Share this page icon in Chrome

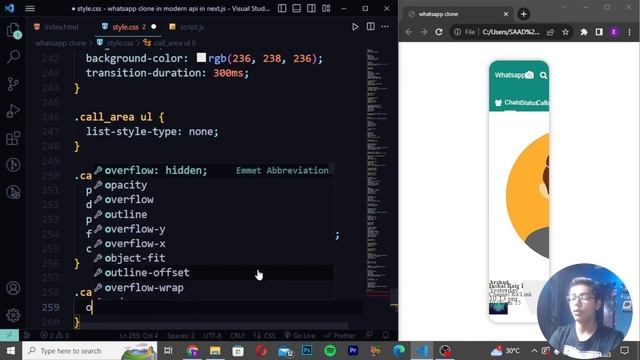(551, 32)
